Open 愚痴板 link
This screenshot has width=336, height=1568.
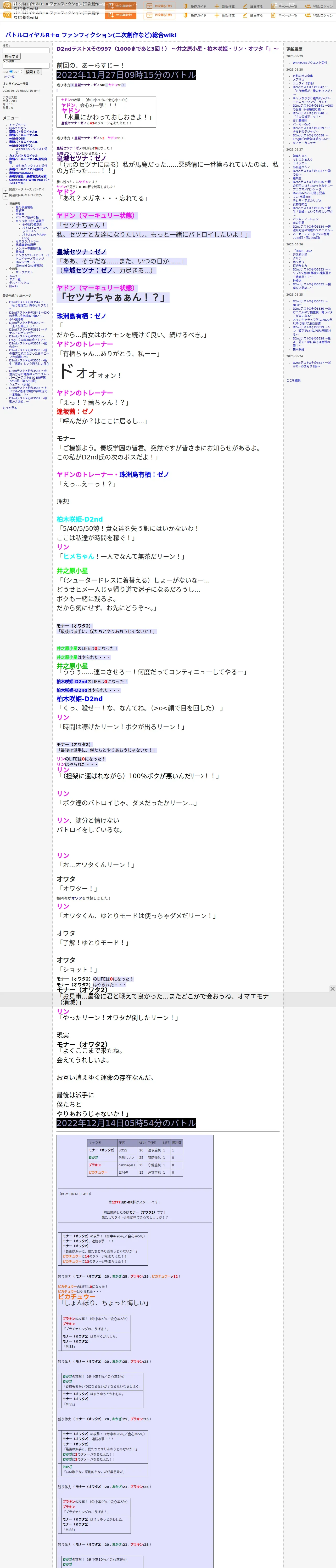20,252
